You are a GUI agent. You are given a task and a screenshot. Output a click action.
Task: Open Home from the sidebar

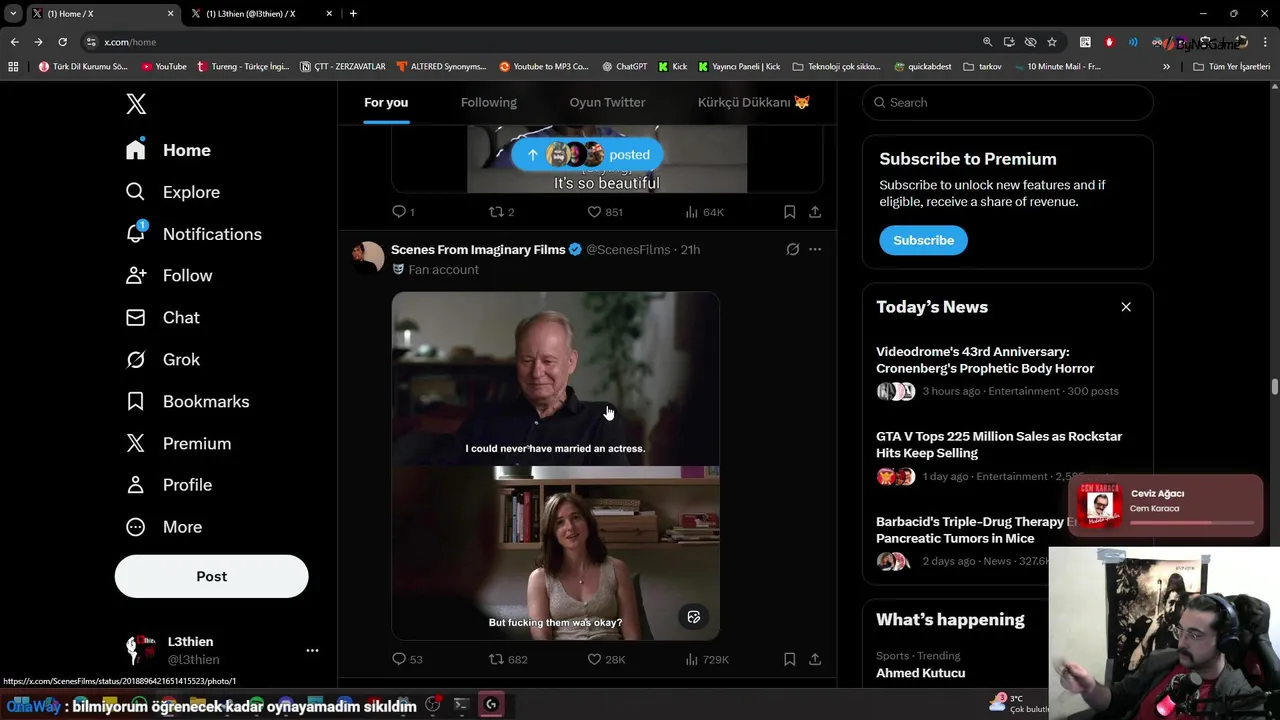[168, 150]
